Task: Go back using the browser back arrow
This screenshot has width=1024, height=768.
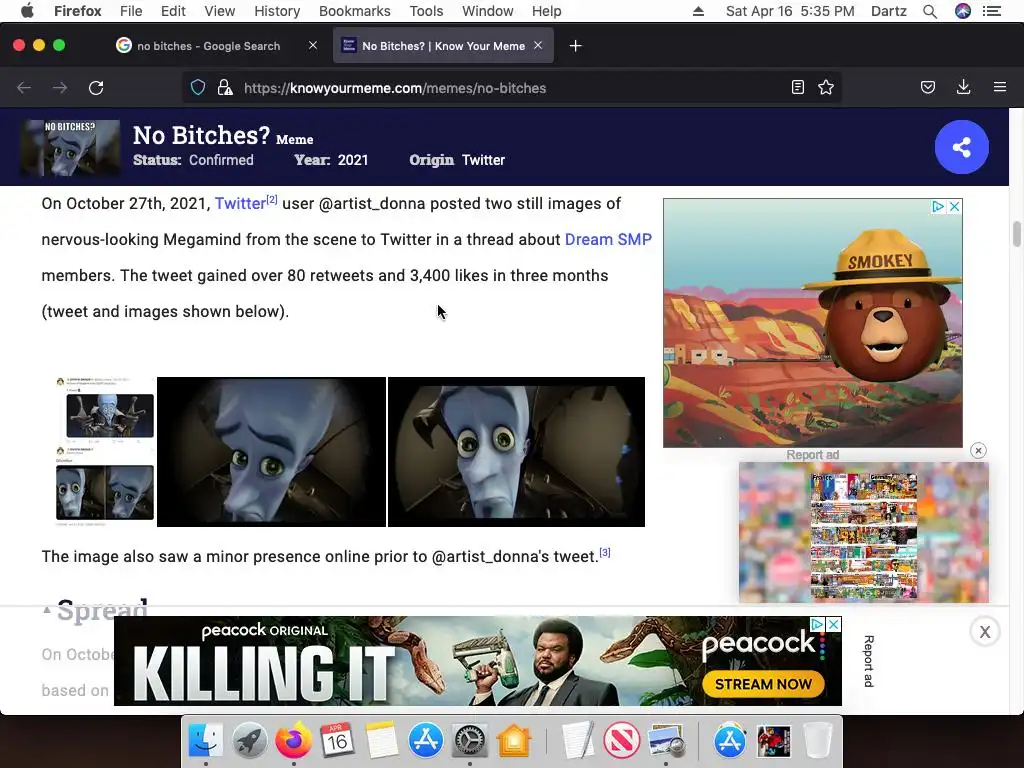Action: [24, 88]
